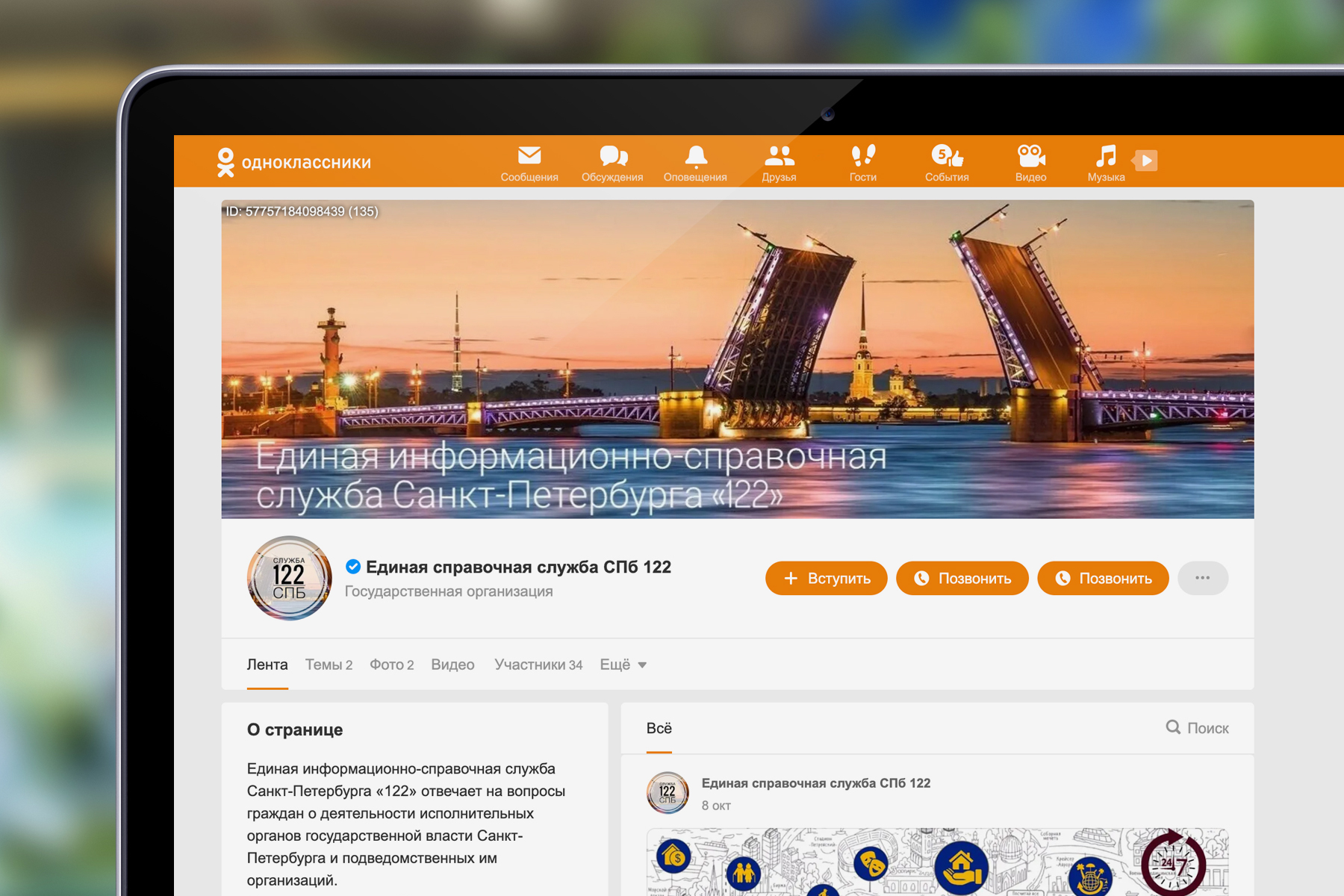Switch to the Темы tab
The height and width of the screenshot is (896, 1344).
pos(329,665)
